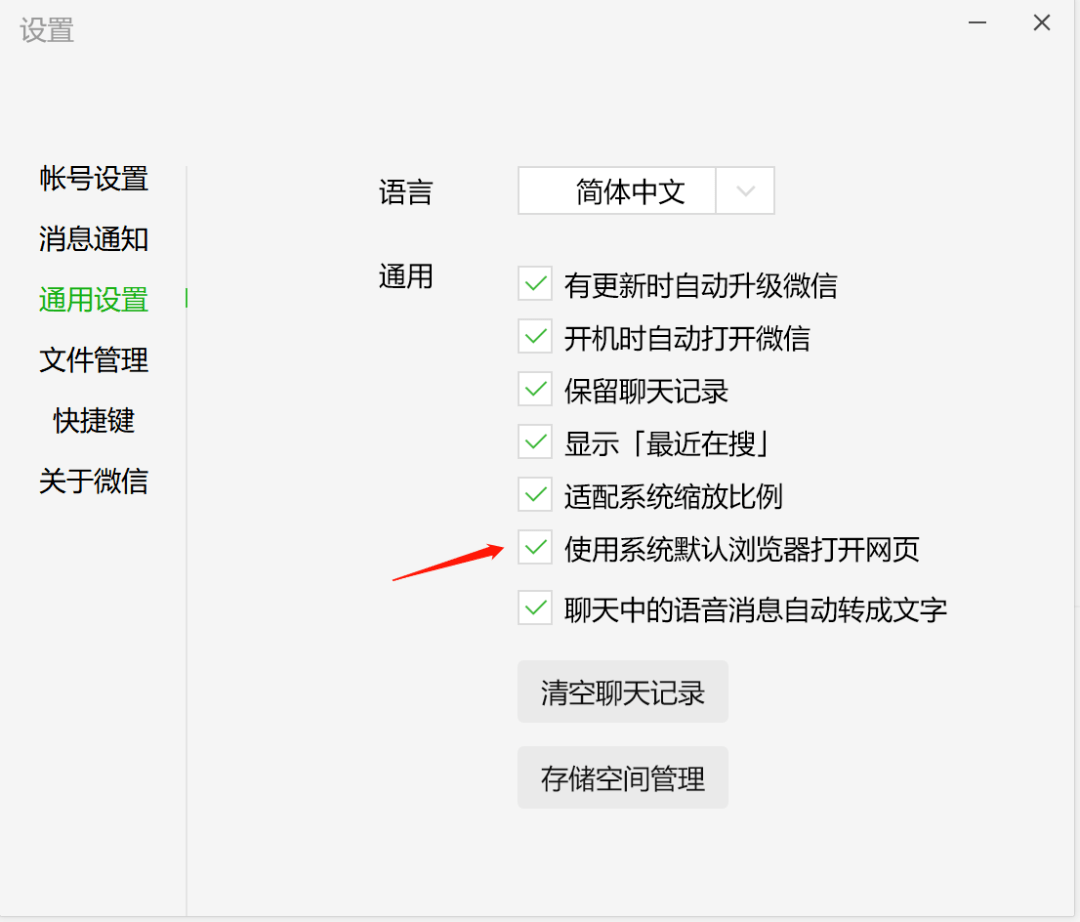This screenshot has width=1080, height=922.
Task: Disable 聊天中的语音消息自动转成文字
Action: click(535, 608)
